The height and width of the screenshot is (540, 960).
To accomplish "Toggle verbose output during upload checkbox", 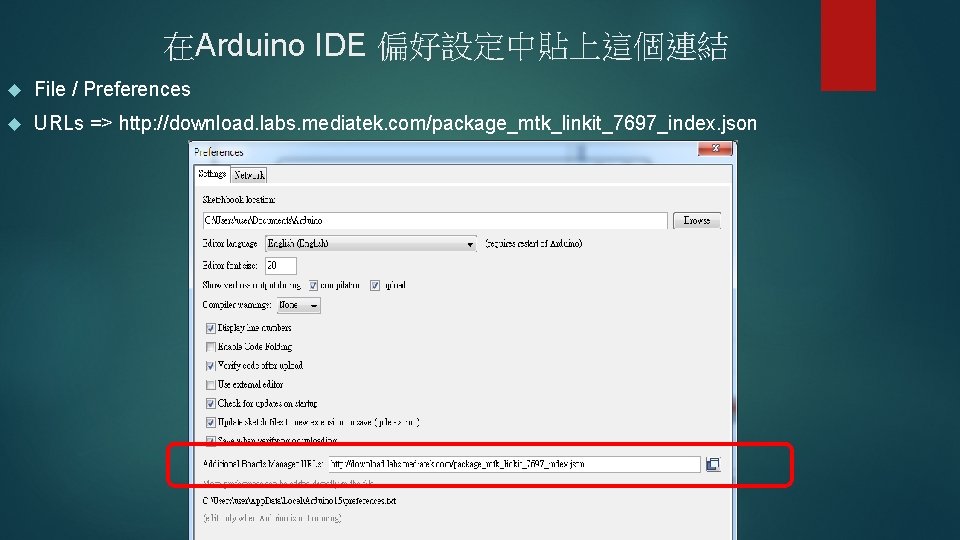I will click(375, 285).
